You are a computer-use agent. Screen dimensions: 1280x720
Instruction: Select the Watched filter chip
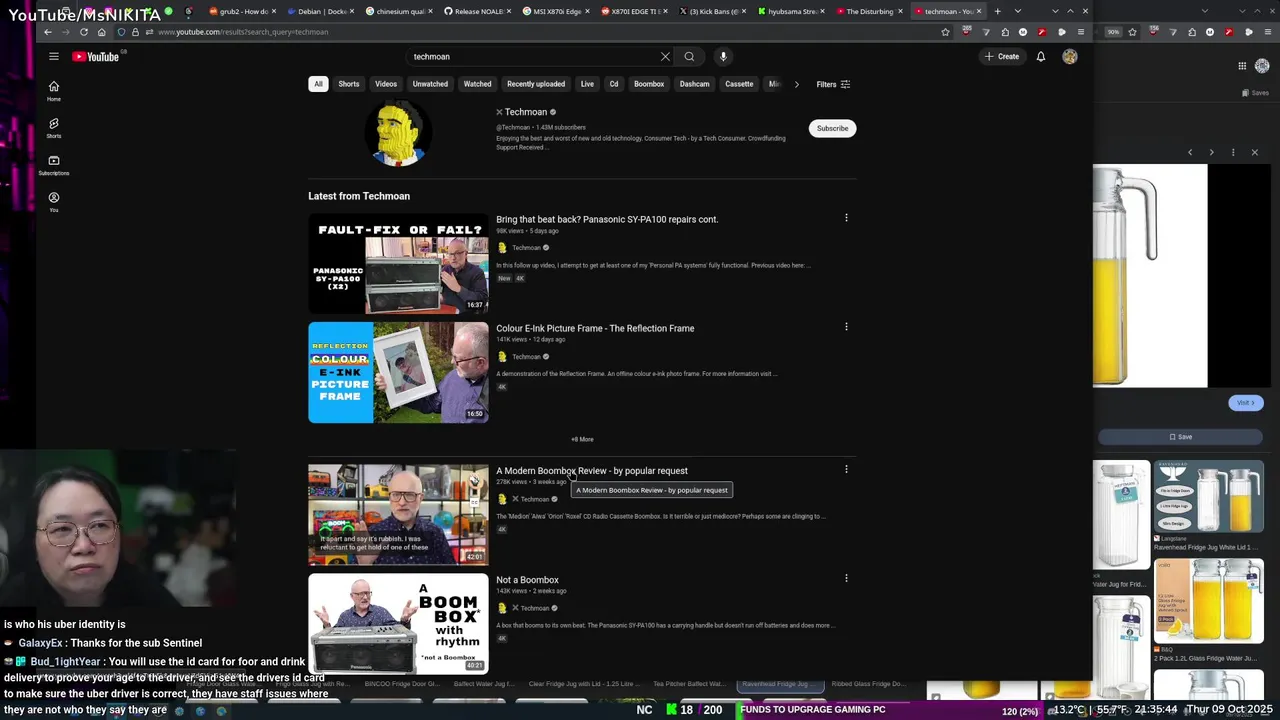477,84
